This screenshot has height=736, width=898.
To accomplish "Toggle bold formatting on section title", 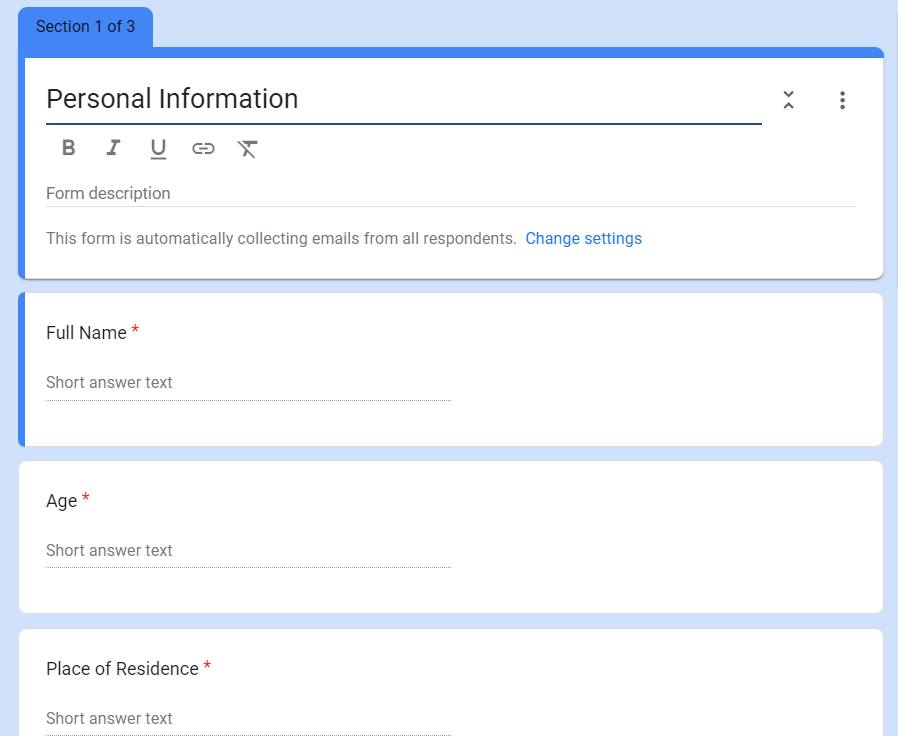I will pos(69,148).
